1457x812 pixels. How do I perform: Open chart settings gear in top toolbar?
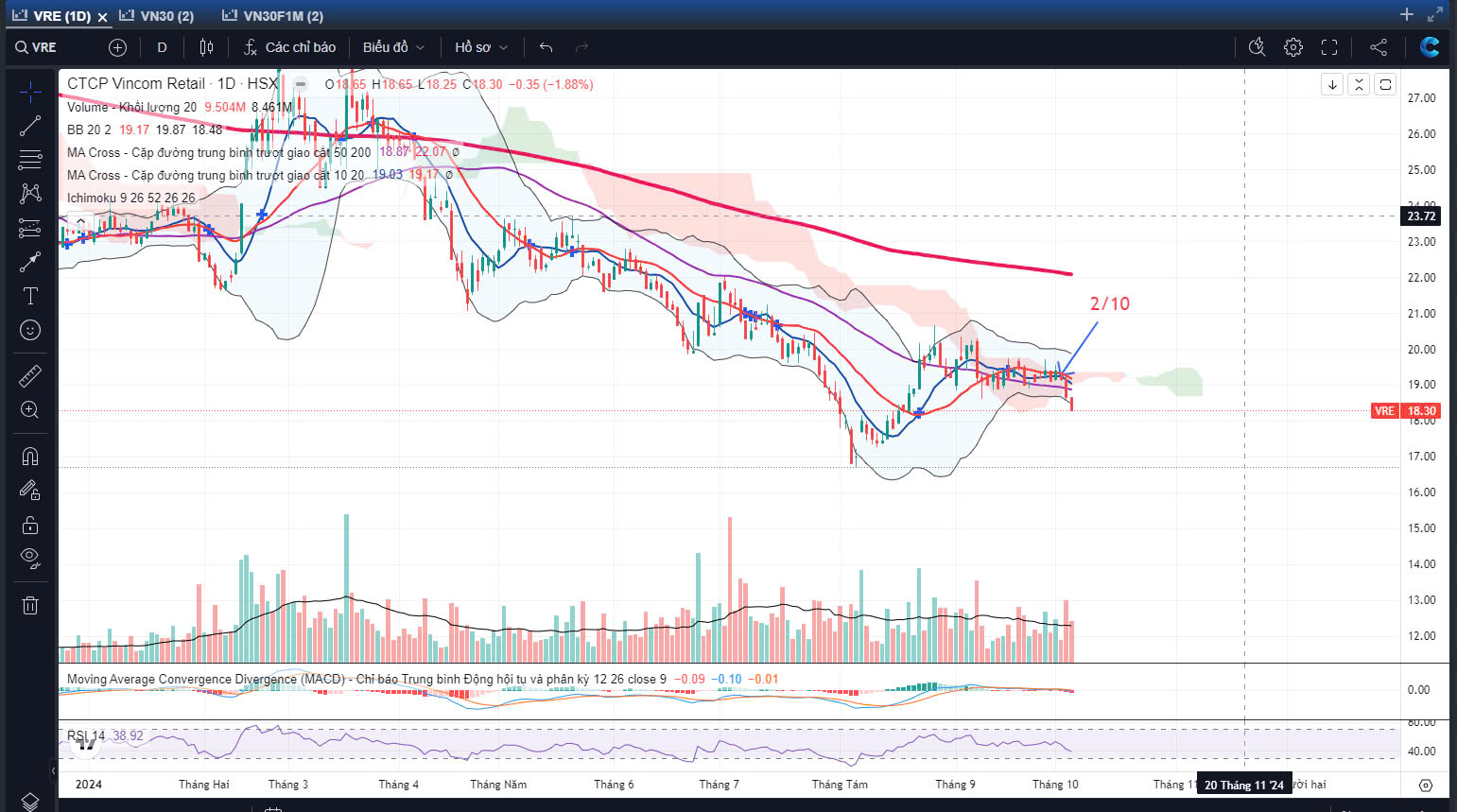click(1293, 47)
